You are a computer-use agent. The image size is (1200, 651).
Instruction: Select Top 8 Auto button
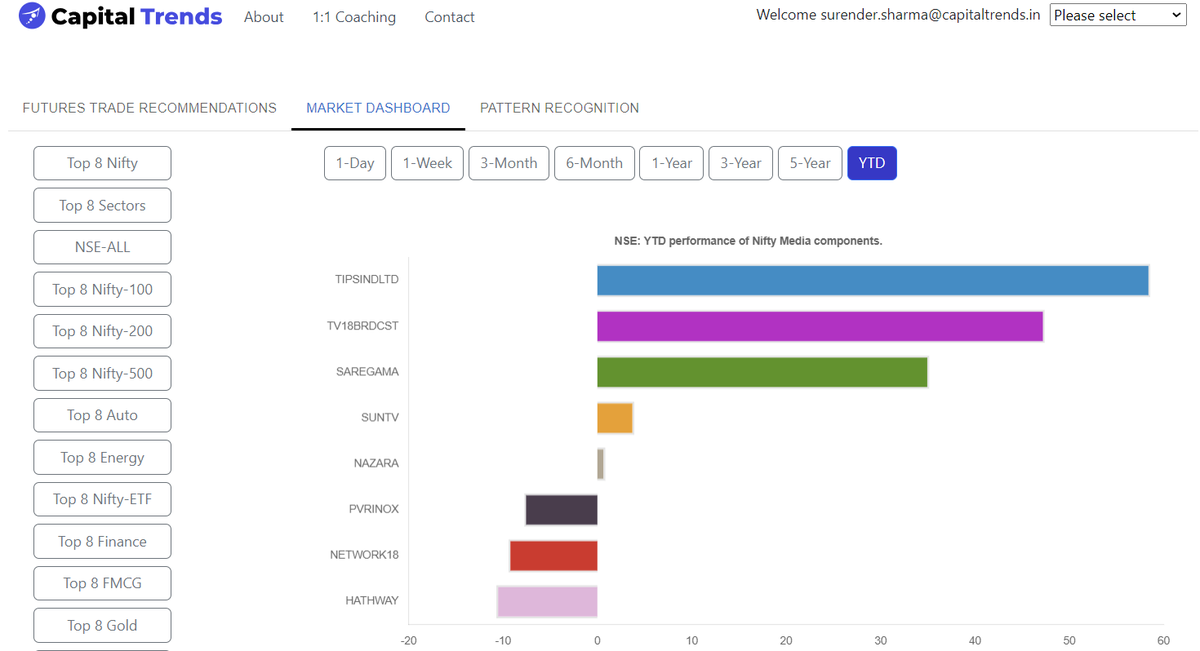click(102, 415)
